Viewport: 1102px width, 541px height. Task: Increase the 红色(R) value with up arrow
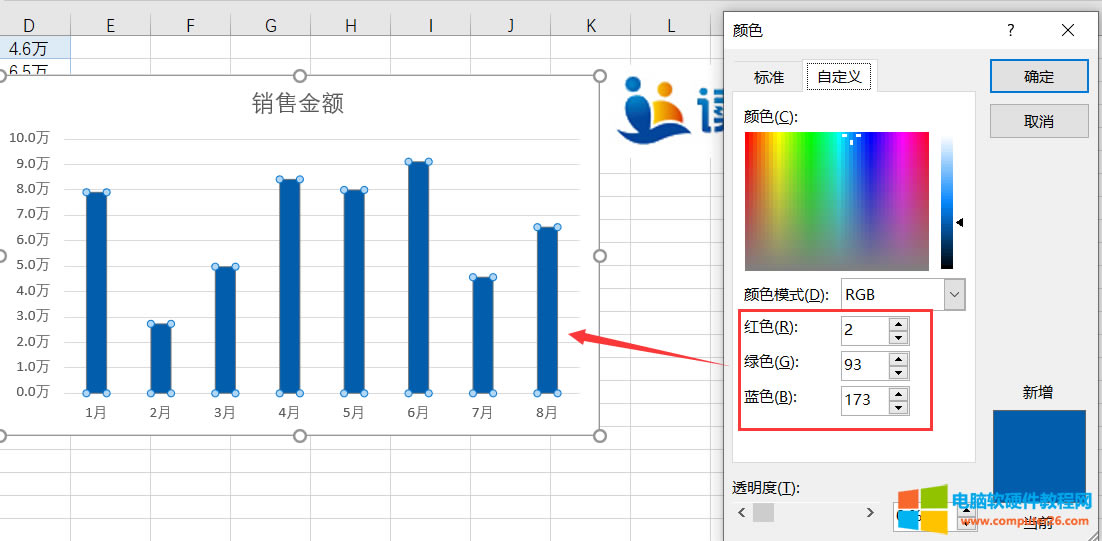click(898, 323)
